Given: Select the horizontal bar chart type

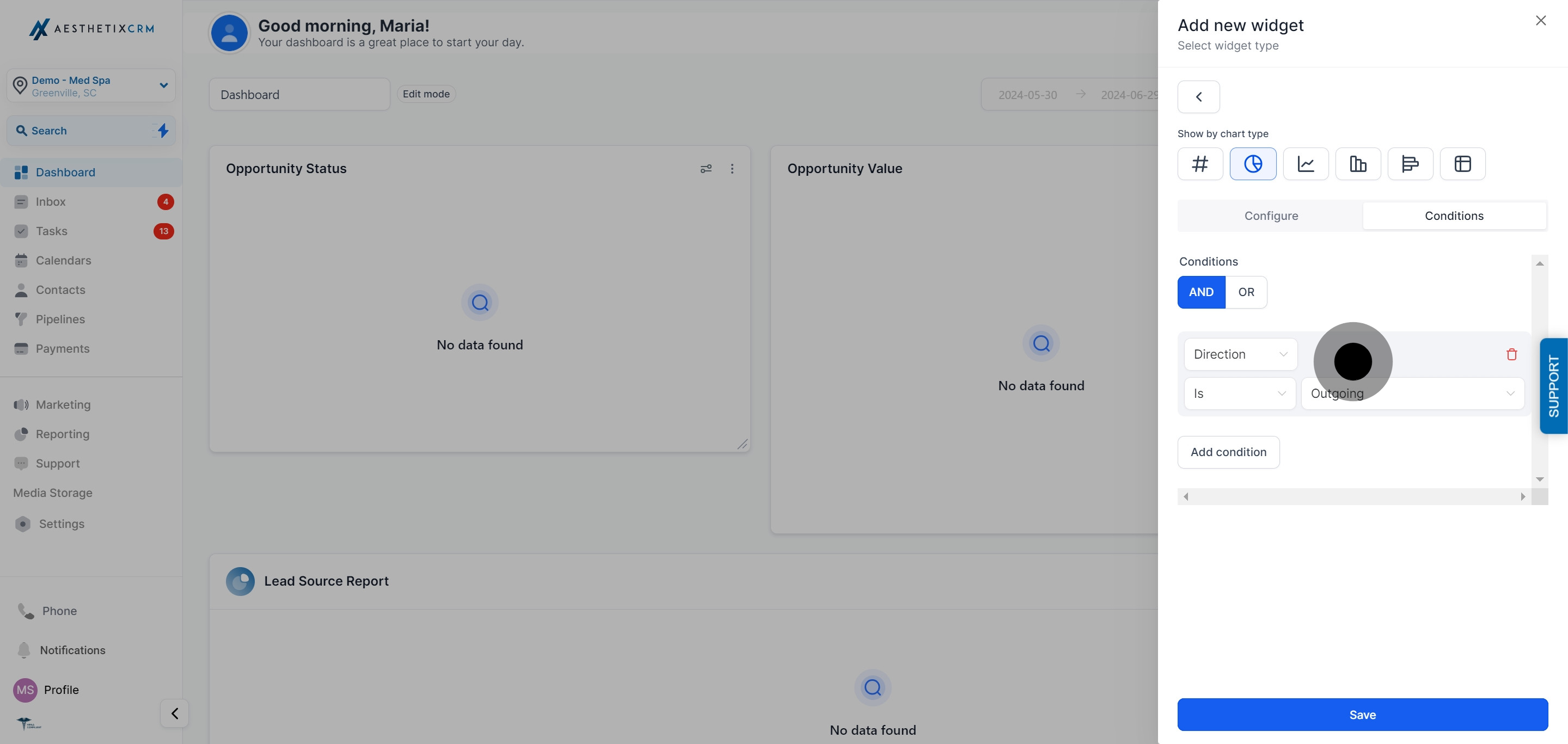Looking at the screenshot, I should coord(1410,164).
